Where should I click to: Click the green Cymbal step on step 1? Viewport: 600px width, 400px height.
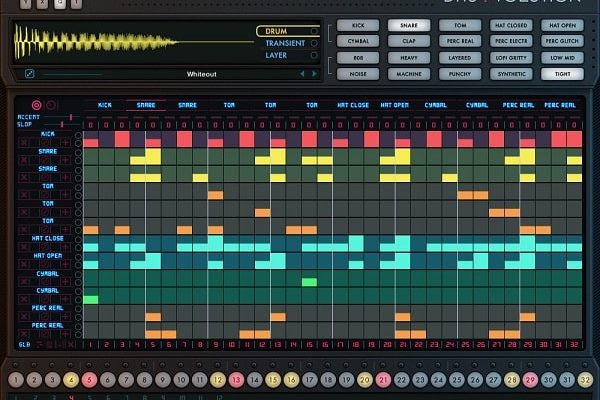coord(91,299)
